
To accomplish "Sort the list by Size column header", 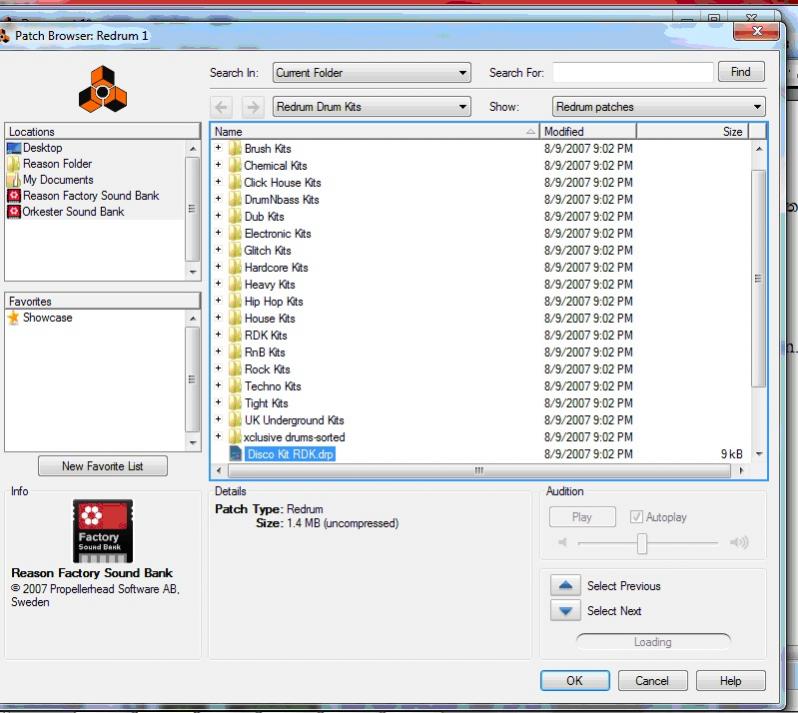I will pos(693,132).
